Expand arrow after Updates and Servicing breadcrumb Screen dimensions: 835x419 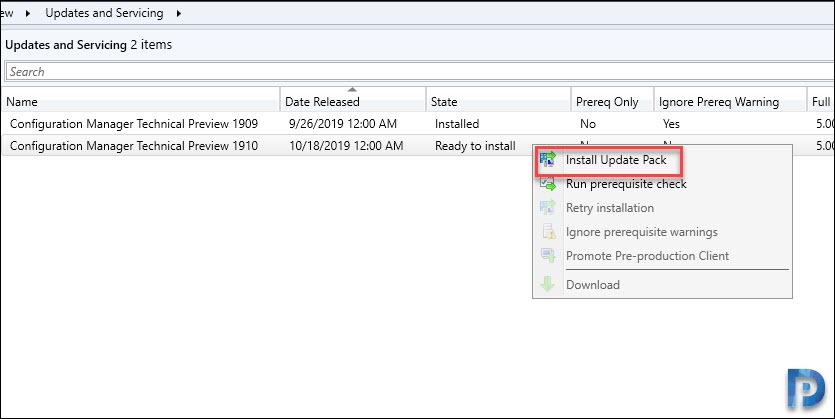[178, 13]
